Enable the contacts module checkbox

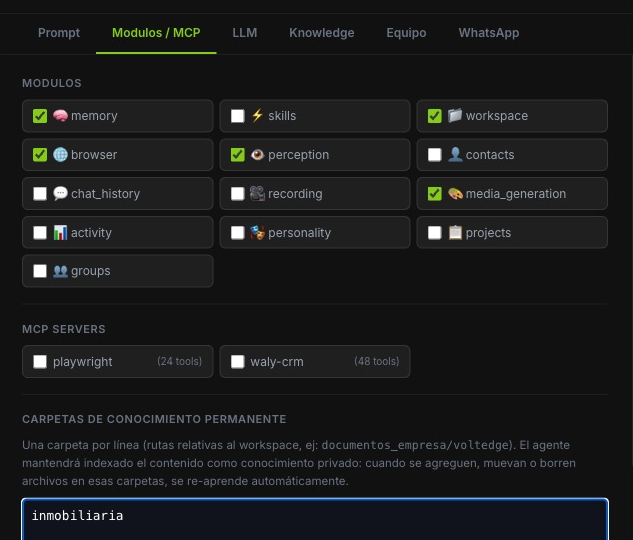click(434, 155)
